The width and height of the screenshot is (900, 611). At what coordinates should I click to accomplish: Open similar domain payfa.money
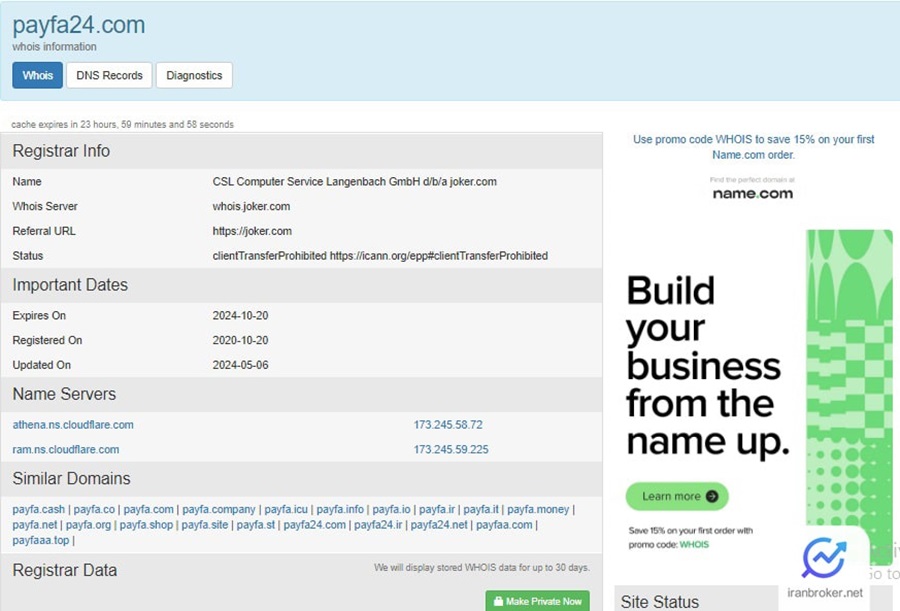[538, 509]
